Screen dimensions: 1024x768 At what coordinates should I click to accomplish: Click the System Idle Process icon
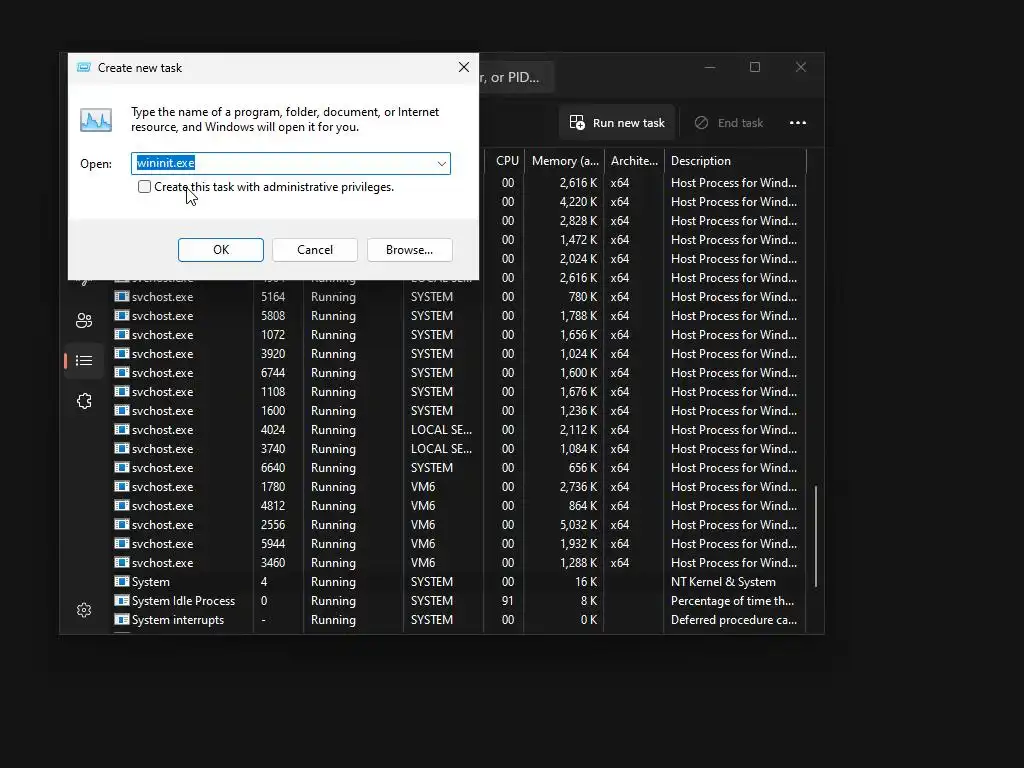coord(121,600)
